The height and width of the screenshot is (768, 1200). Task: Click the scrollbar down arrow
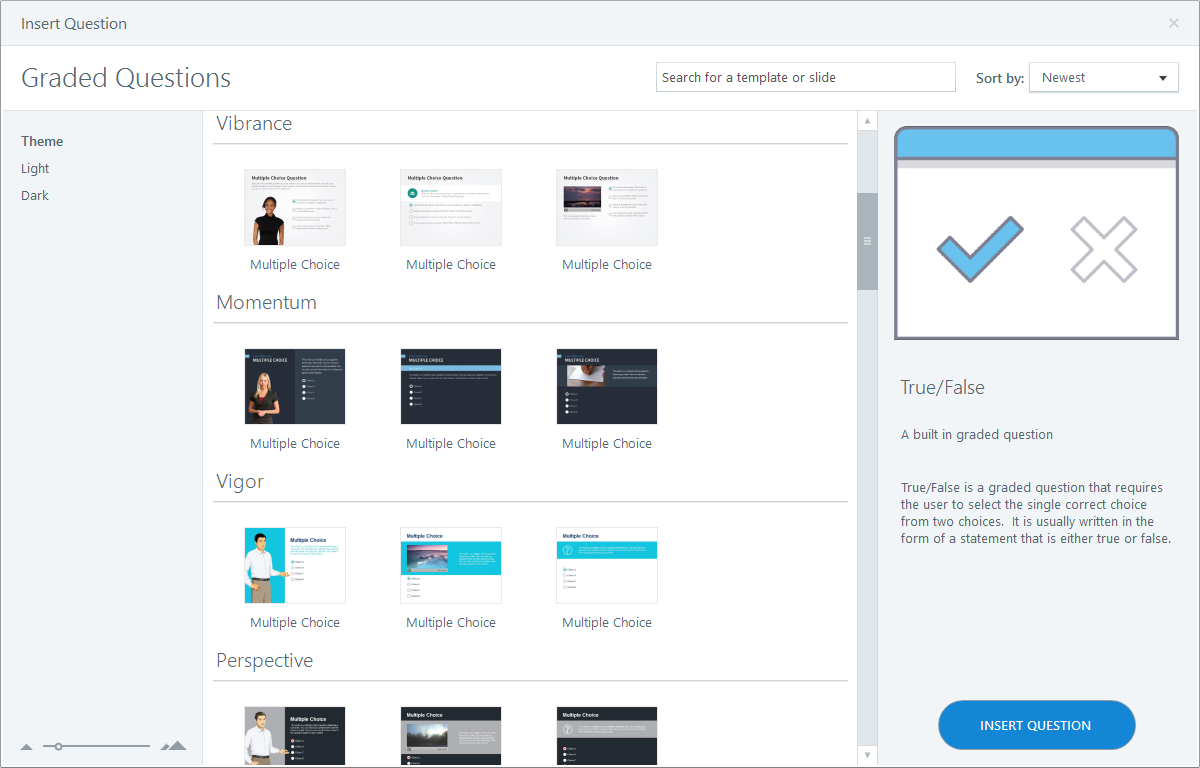tap(867, 756)
